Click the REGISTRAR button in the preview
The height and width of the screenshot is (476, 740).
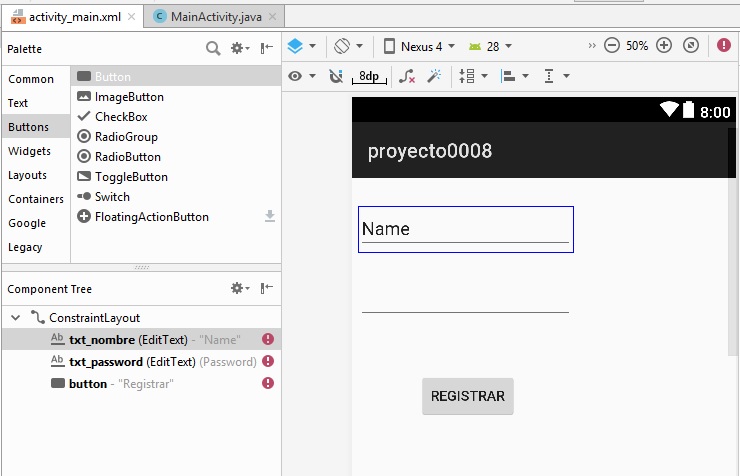click(467, 396)
